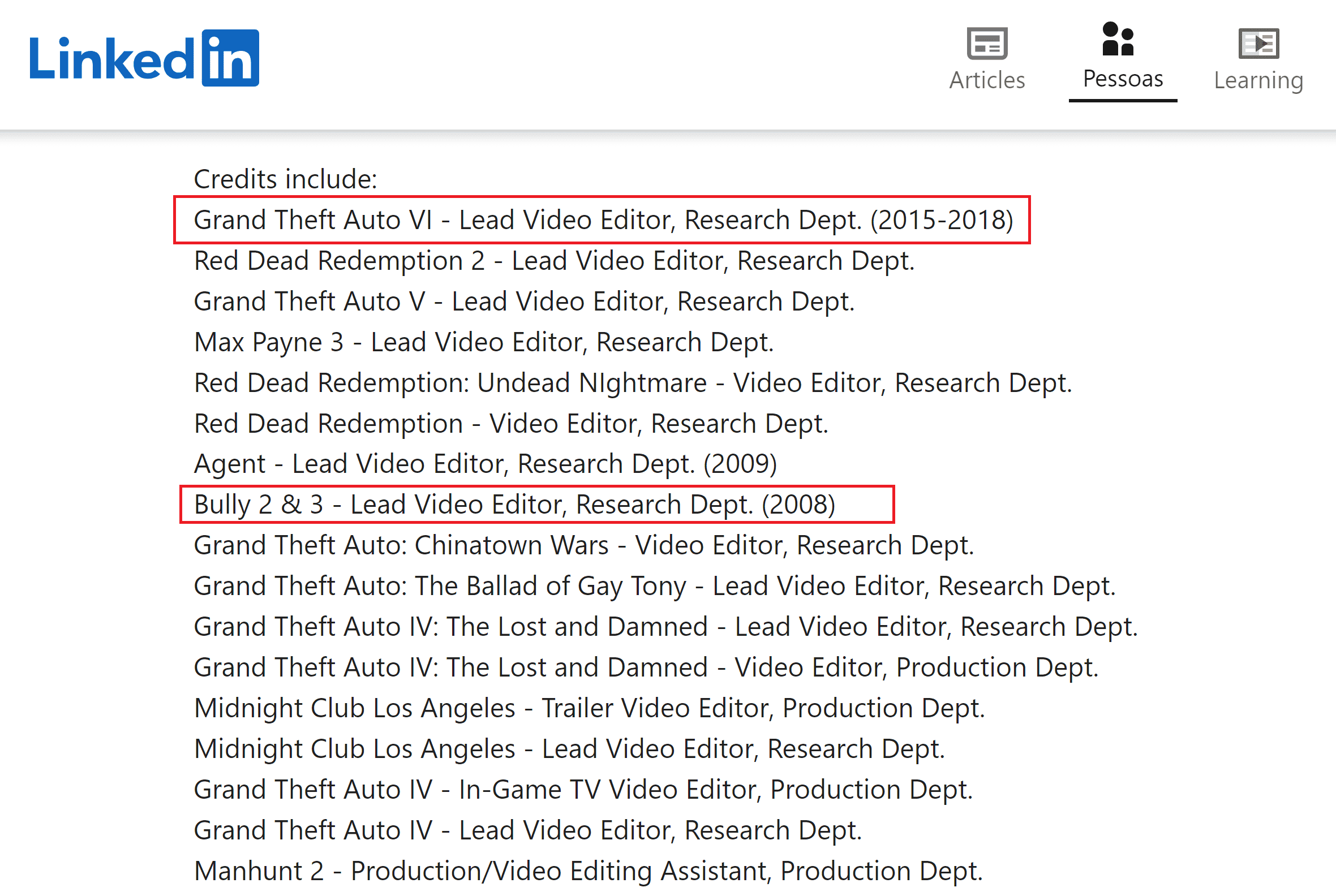Screen dimensions: 1336x896
Task: Click the Red Dead Redemption 2 credit
Action: [553, 261]
